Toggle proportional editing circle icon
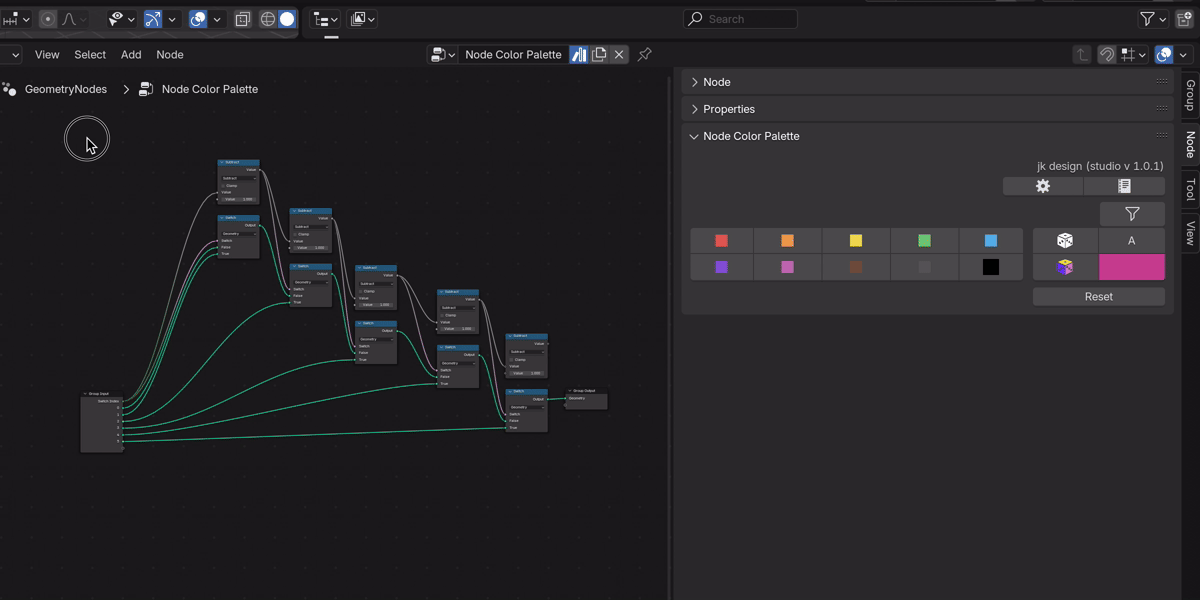Viewport: 1200px width, 600px height. coord(47,19)
